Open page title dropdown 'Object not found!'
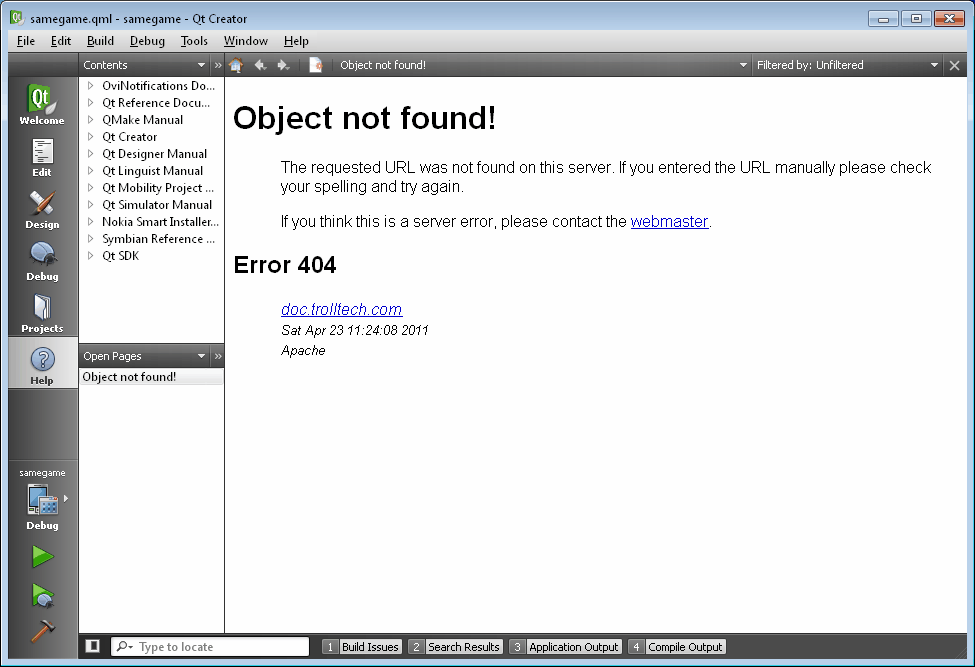Viewport: 975px width, 667px height. [541, 65]
